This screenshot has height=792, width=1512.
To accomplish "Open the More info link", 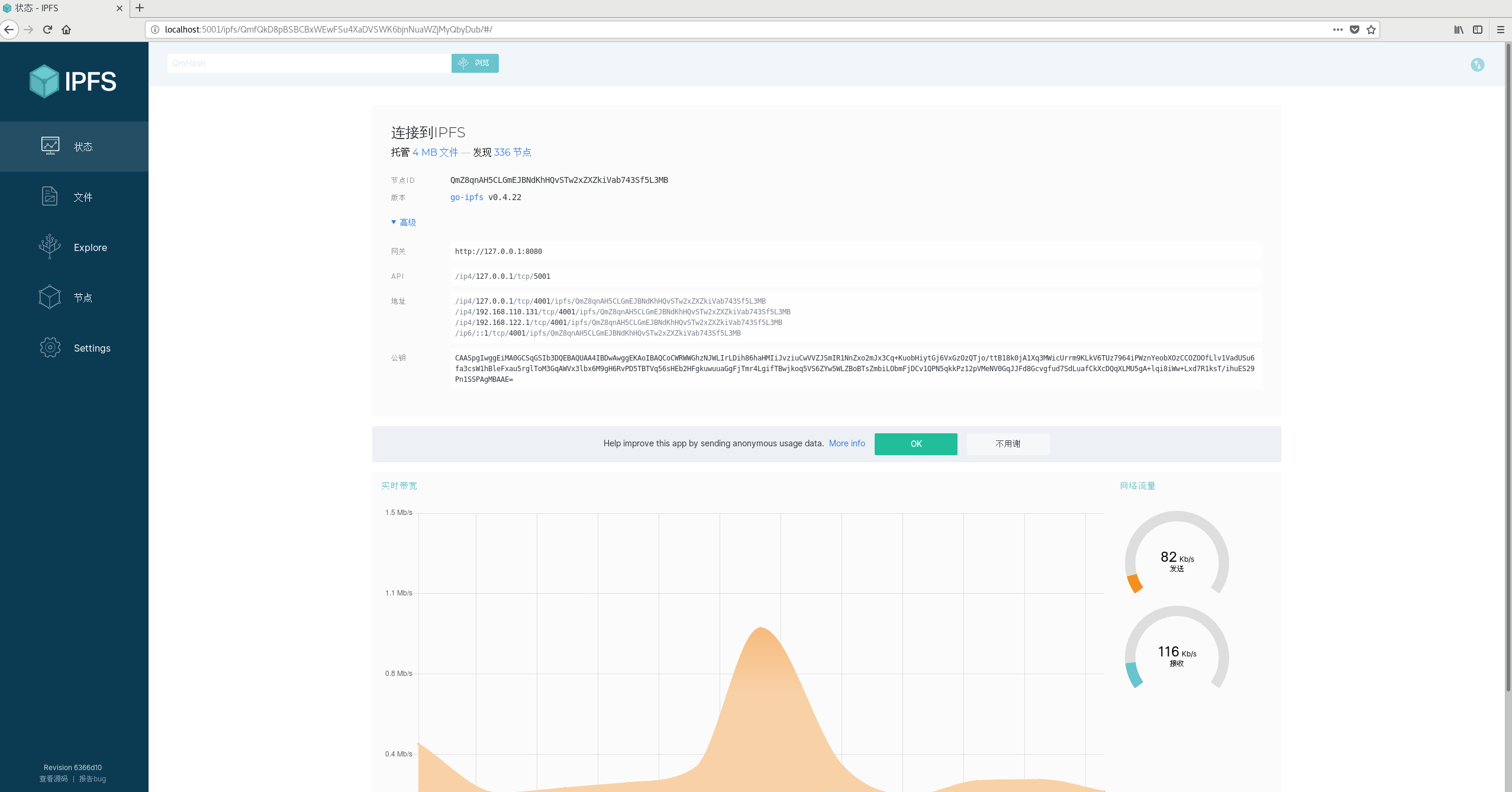I will click(846, 443).
